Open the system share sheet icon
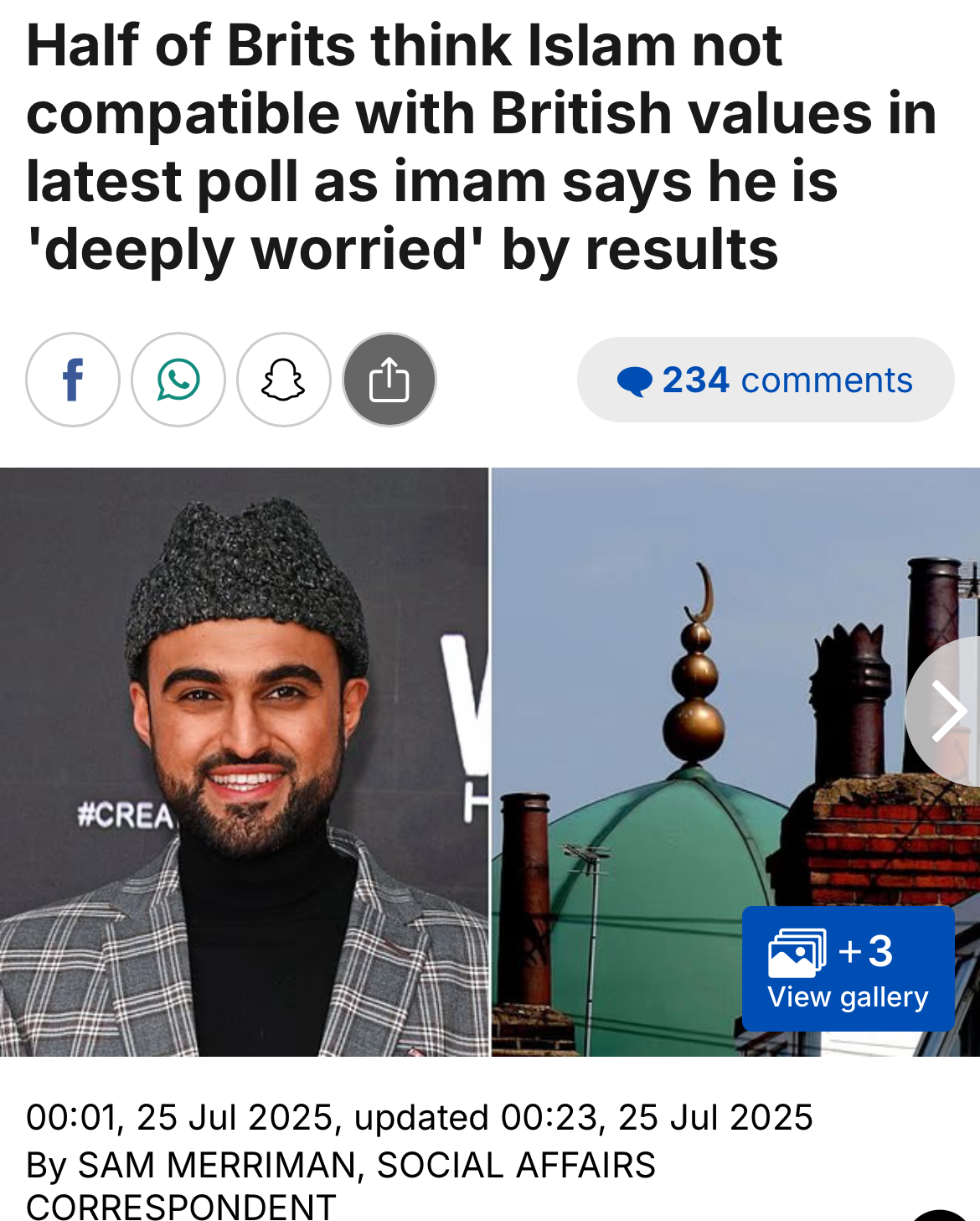Viewport: 980px width, 1221px height. click(389, 380)
